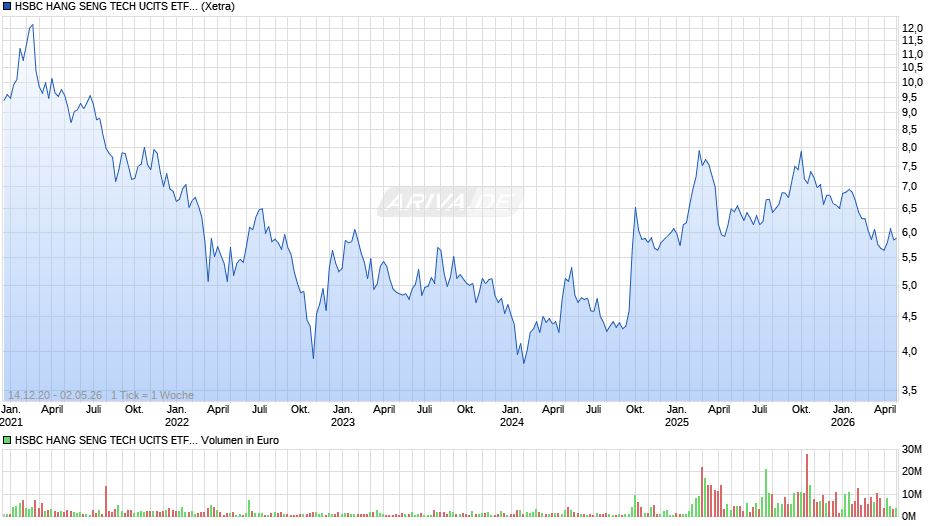Click the 10,0 price axis label

(x=912, y=82)
